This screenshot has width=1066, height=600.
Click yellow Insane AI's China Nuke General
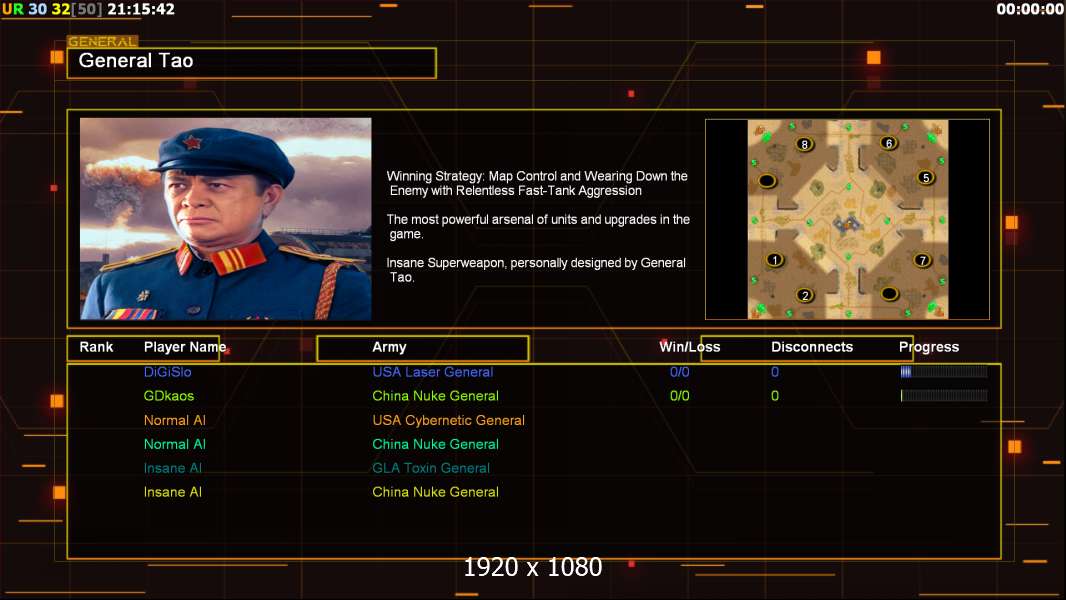(x=435, y=492)
